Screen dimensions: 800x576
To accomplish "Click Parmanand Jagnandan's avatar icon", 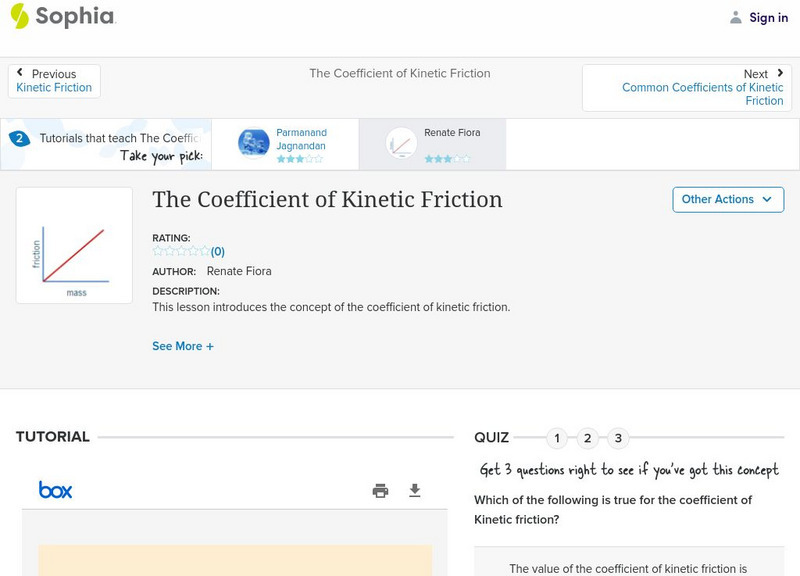I will click(x=254, y=144).
